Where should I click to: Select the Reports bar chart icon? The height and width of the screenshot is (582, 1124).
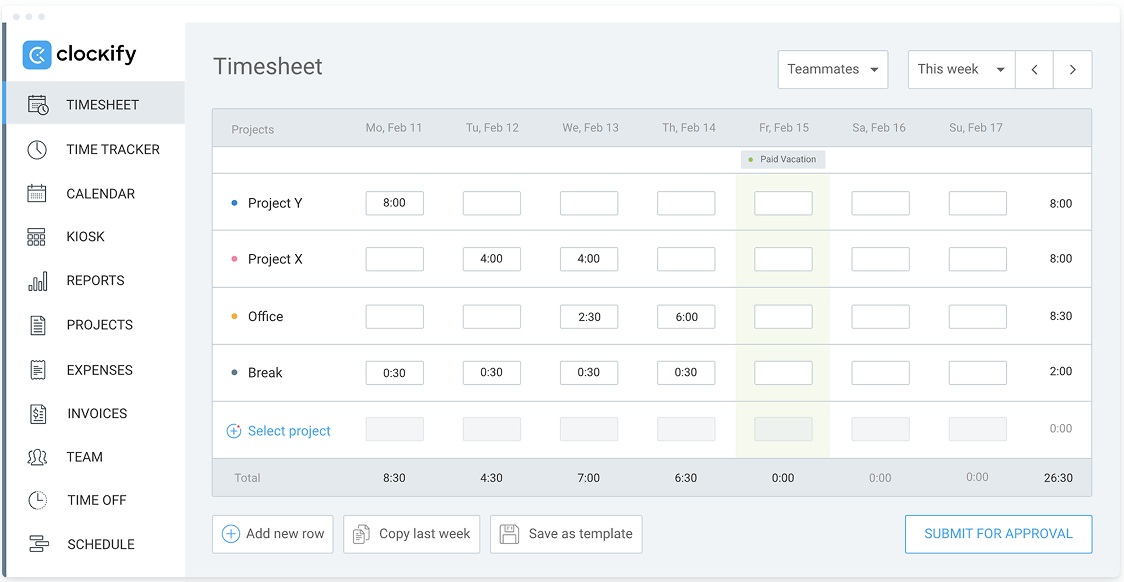[36, 280]
